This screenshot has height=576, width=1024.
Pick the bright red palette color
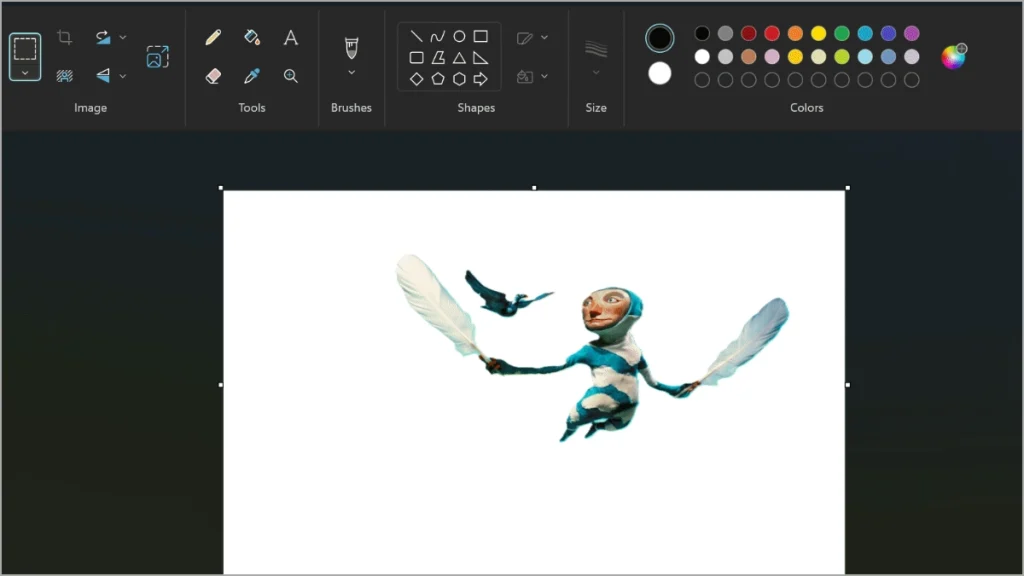click(772, 33)
